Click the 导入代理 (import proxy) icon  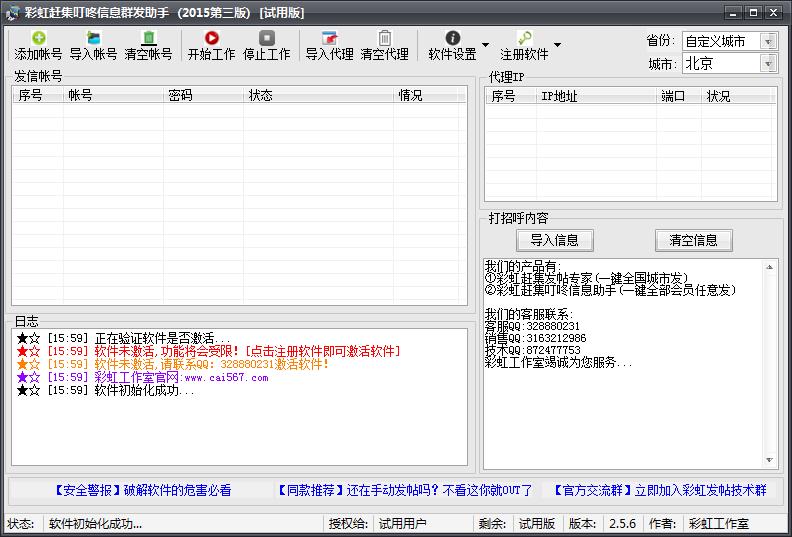329,38
